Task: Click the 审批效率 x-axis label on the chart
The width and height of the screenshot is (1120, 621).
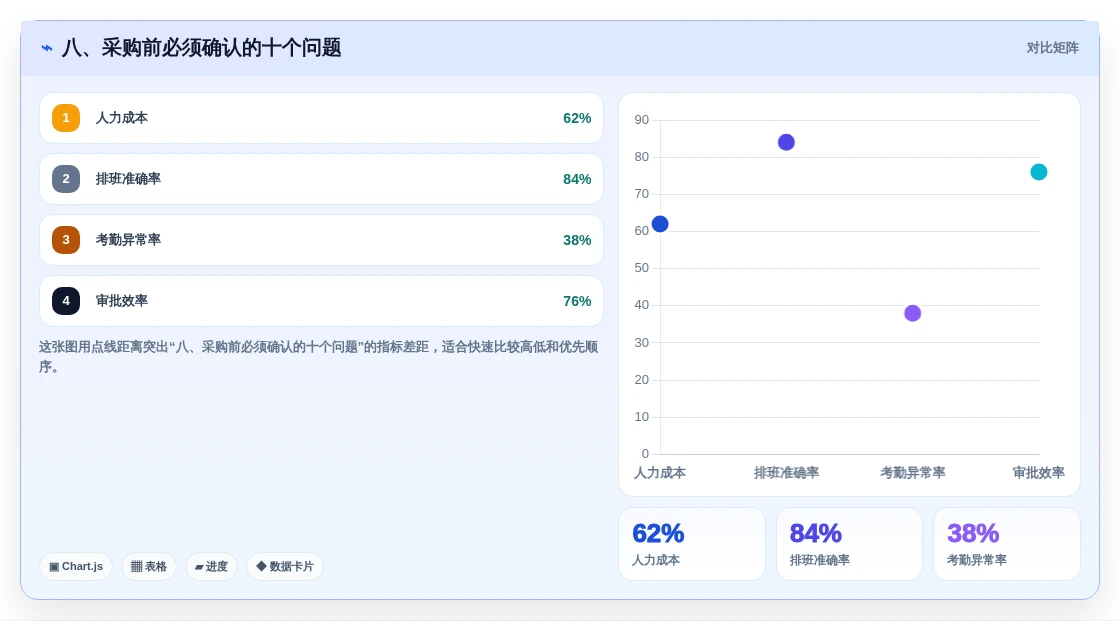Action: coord(1039,472)
